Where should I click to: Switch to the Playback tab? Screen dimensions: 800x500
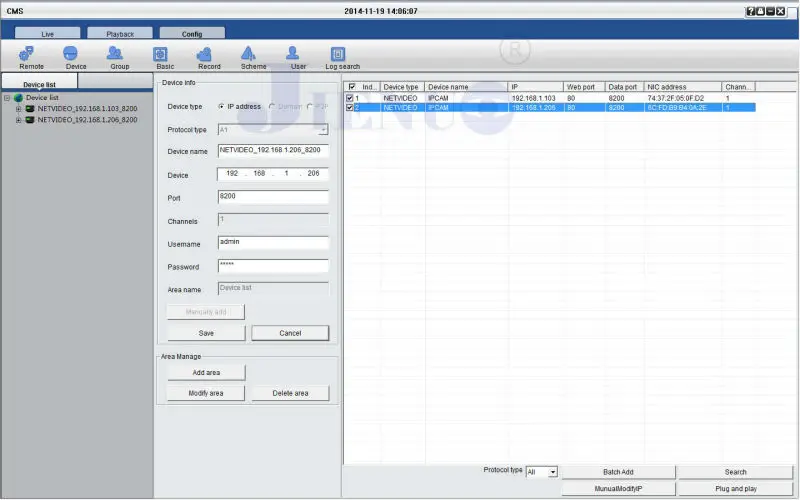[120, 33]
